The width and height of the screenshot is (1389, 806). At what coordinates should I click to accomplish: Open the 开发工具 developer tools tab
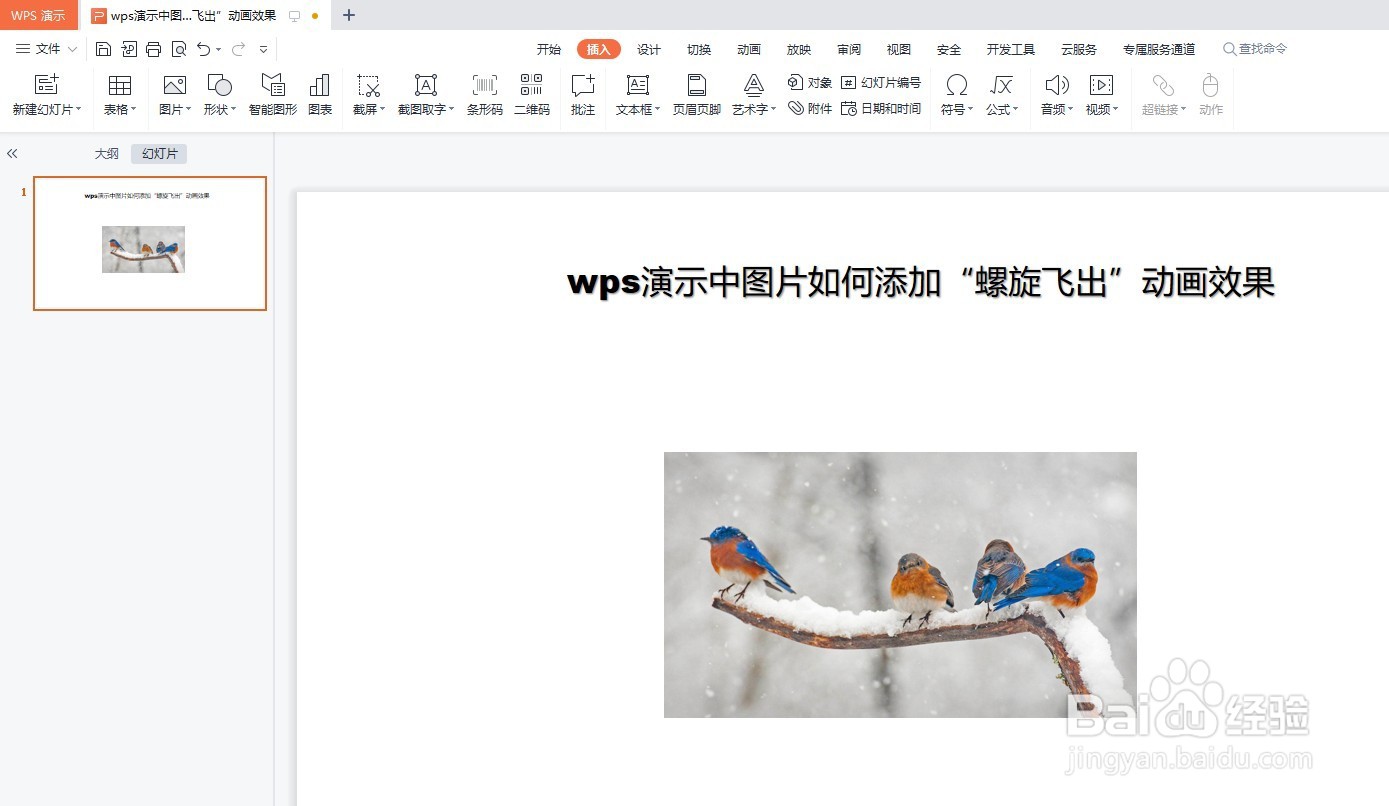[x=1011, y=49]
